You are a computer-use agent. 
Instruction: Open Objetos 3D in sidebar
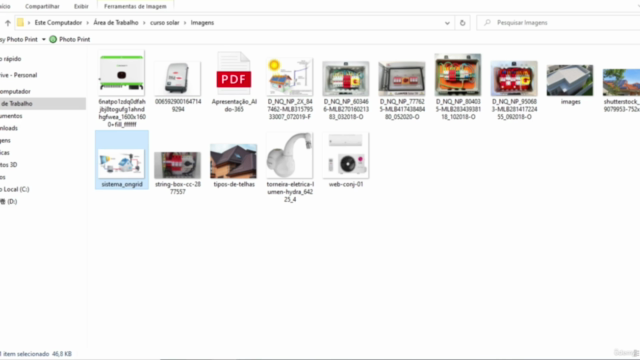9,165
